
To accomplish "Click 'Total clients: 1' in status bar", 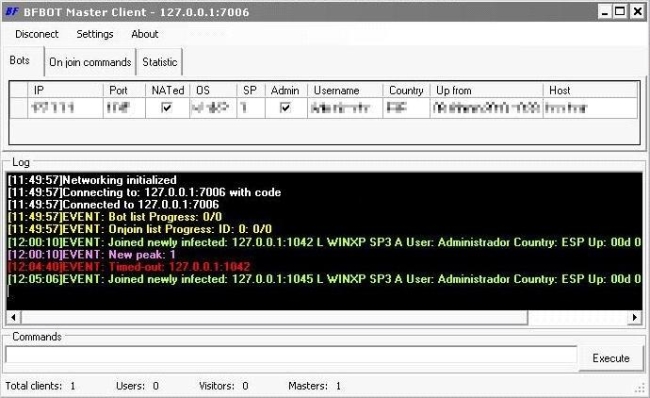I will 40,386.
